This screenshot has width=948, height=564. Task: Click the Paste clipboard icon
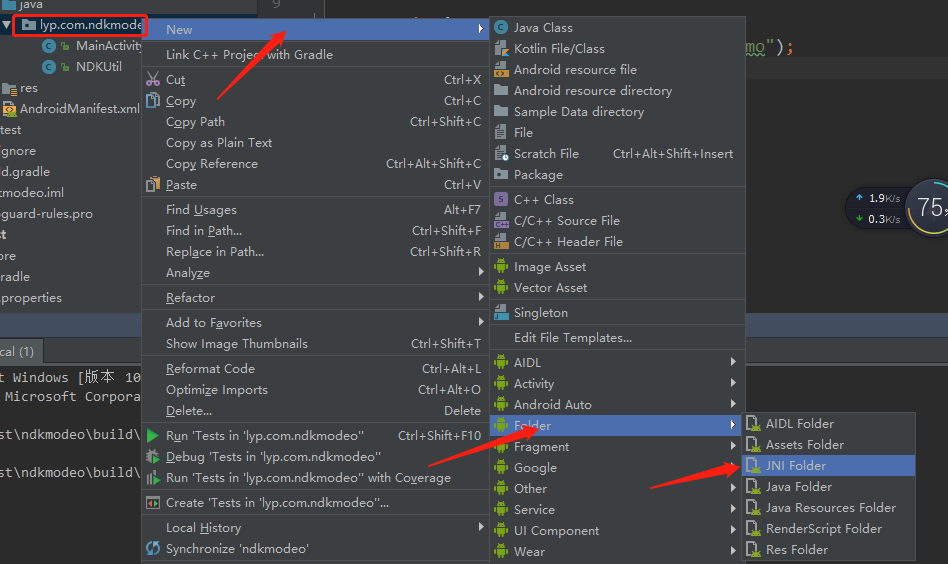153,184
